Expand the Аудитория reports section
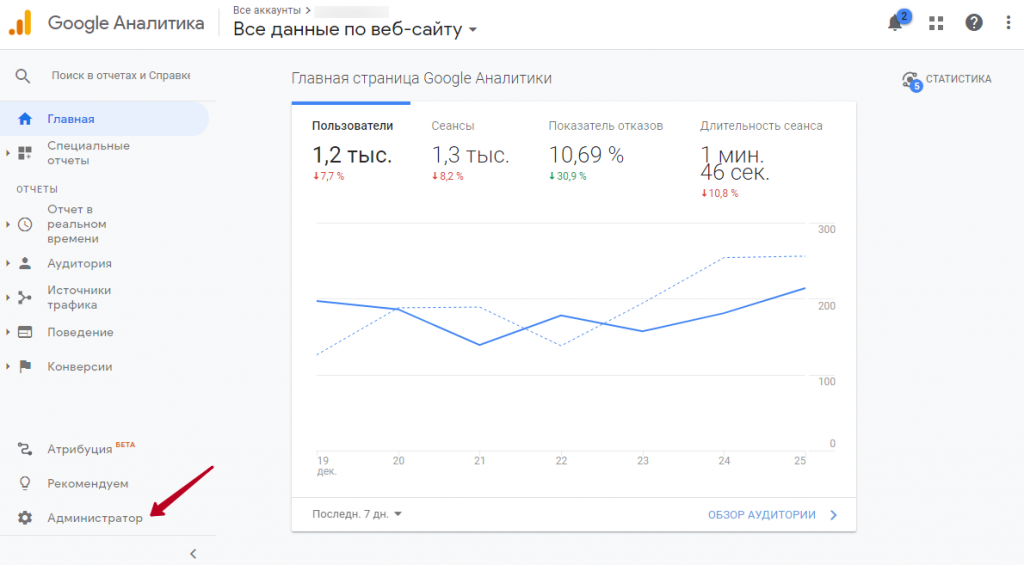 click(8, 263)
